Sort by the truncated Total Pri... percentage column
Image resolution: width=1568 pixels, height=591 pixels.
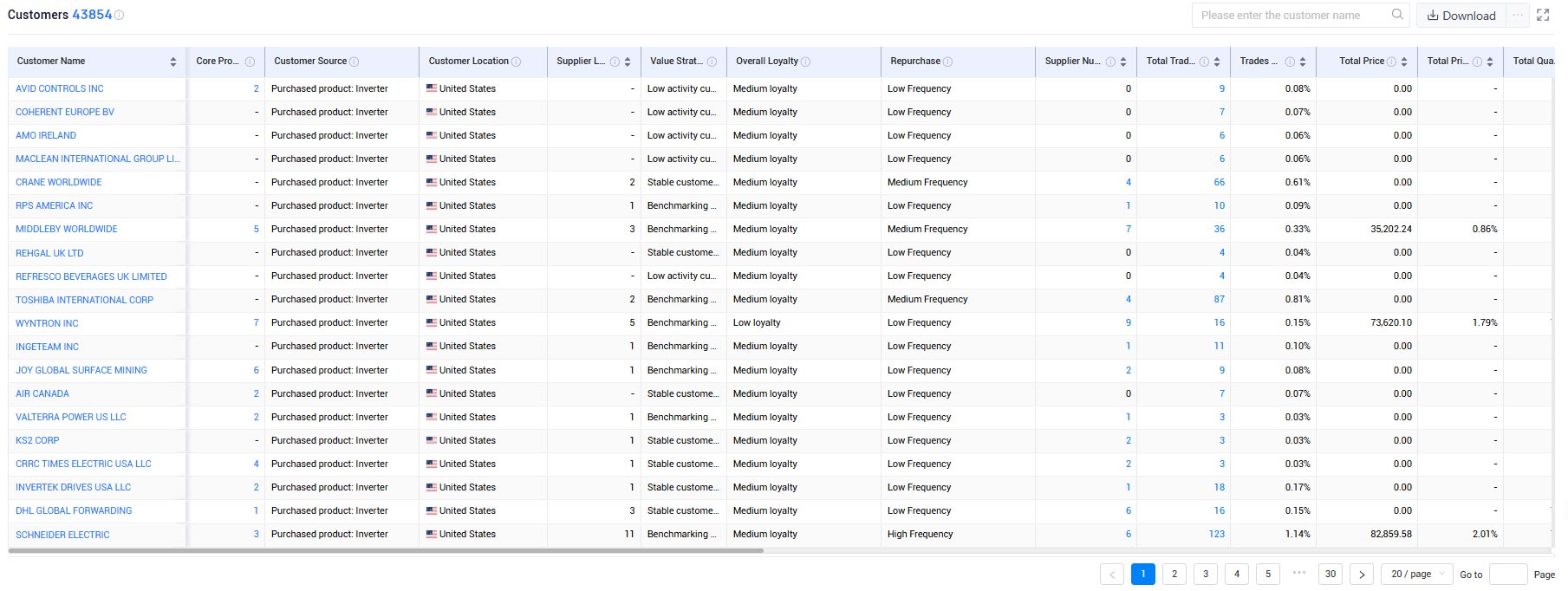pos(1490,62)
